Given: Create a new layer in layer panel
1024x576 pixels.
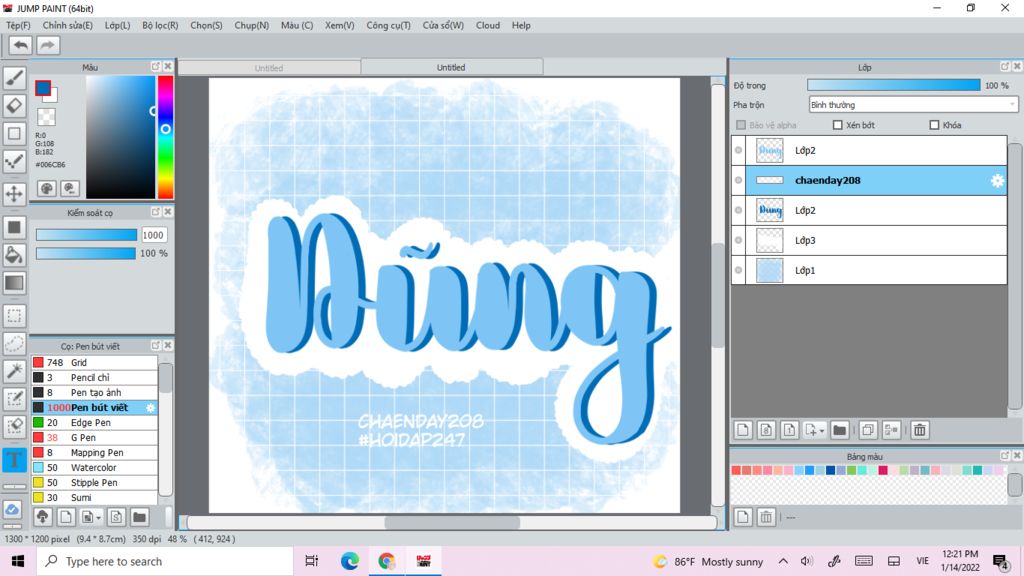Looking at the screenshot, I should point(743,430).
